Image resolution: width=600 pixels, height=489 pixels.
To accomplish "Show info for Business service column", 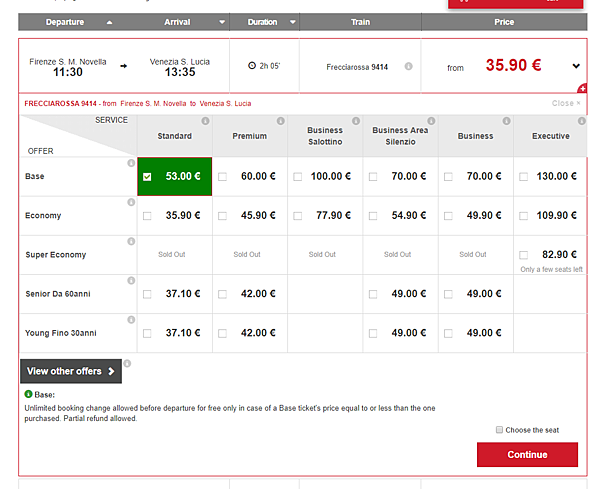I will click(507, 121).
